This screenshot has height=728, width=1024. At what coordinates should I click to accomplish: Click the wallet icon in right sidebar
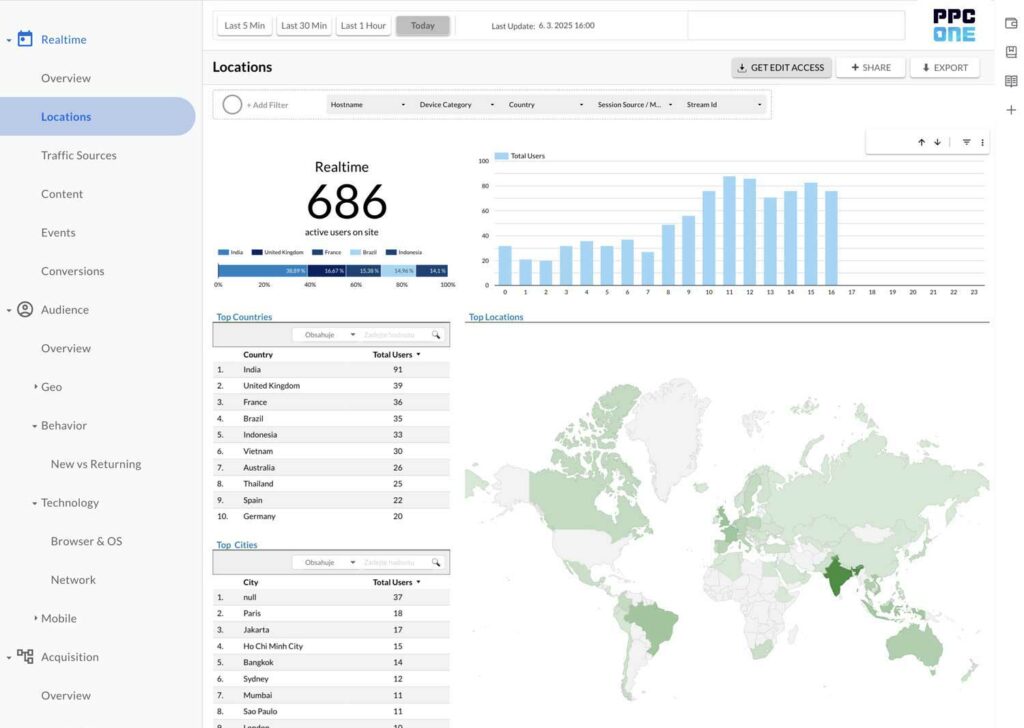coord(1011,23)
